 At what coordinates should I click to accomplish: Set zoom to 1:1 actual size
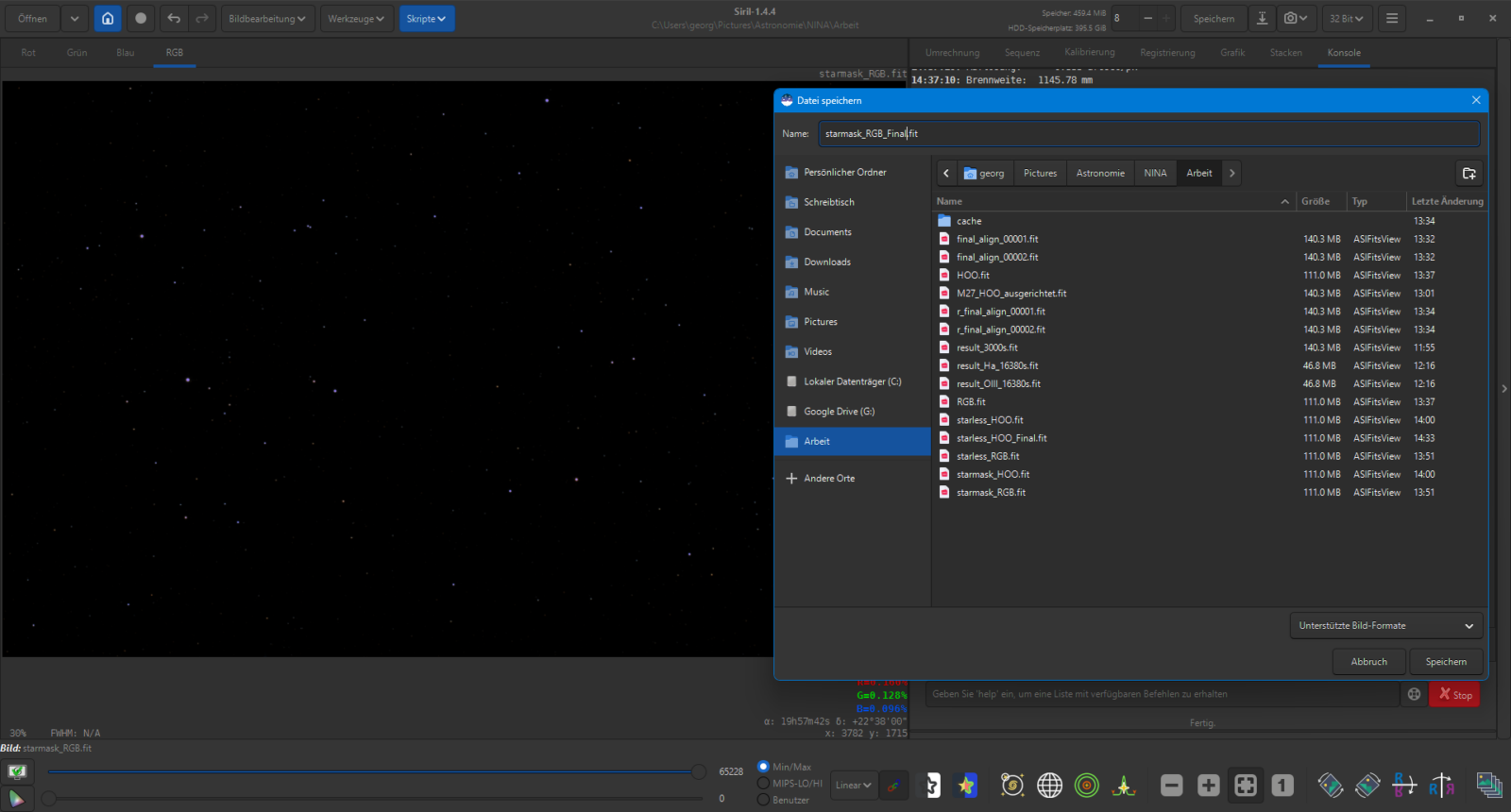1282,786
